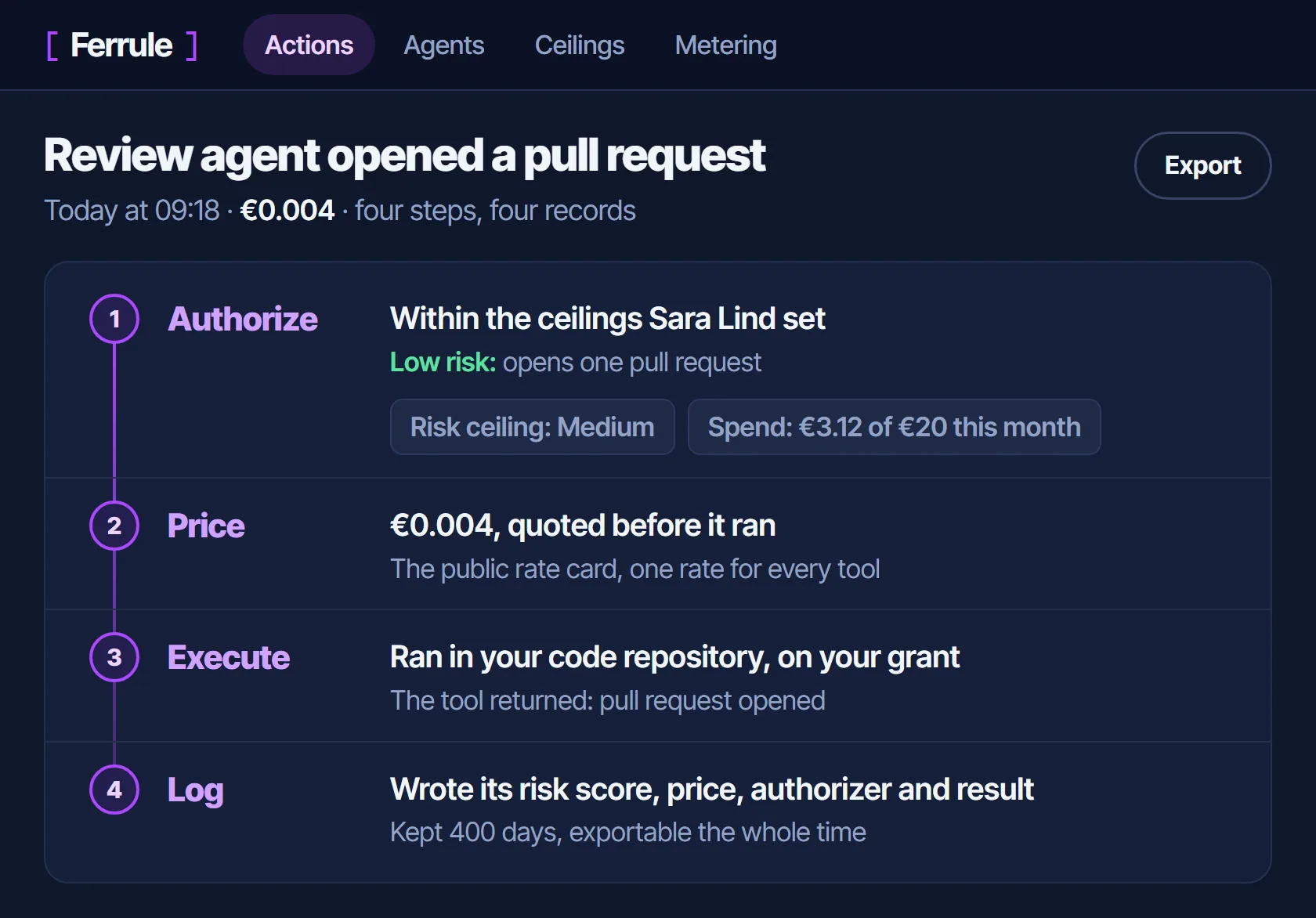1316x918 pixels.
Task: Click '€0.004, quoted before it ran'
Action: tap(583, 526)
